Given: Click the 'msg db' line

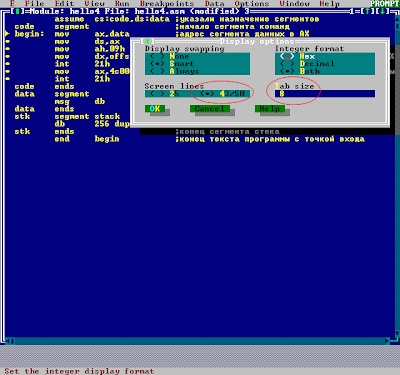Looking at the screenshot, I should pyautogui.click(x=80, y=101).
